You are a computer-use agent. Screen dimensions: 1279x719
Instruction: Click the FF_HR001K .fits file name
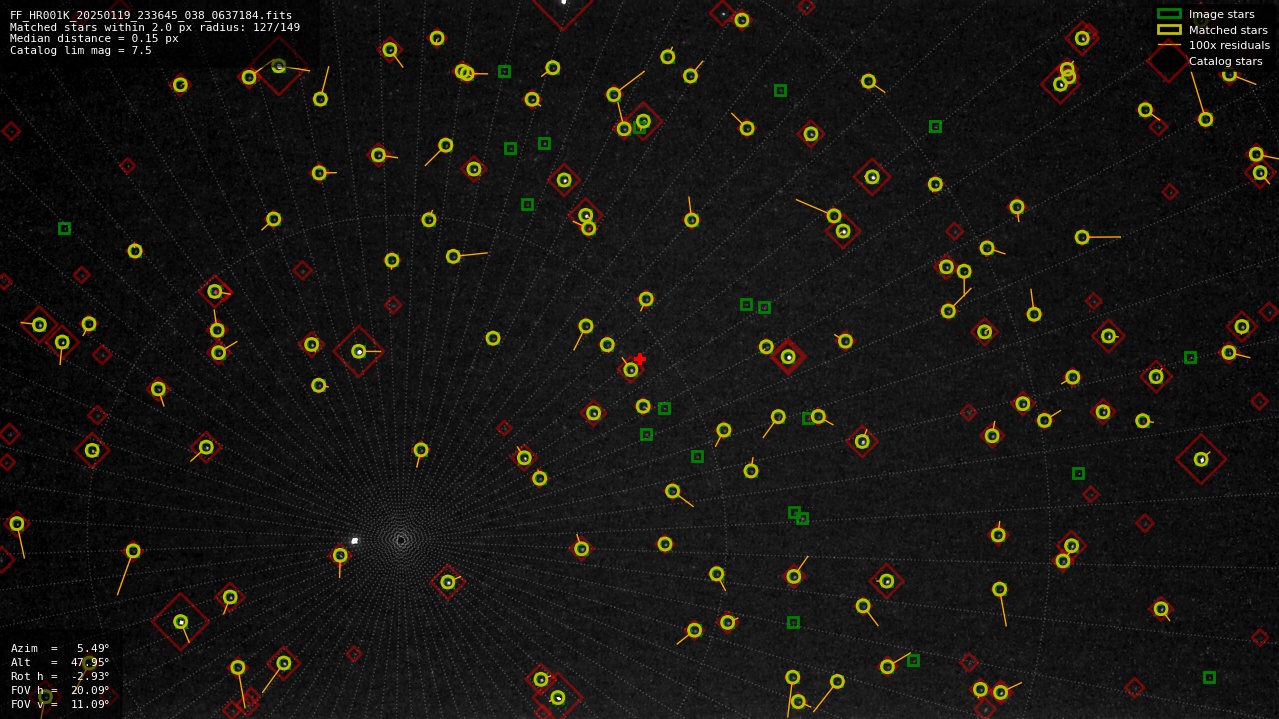point(151,15)
